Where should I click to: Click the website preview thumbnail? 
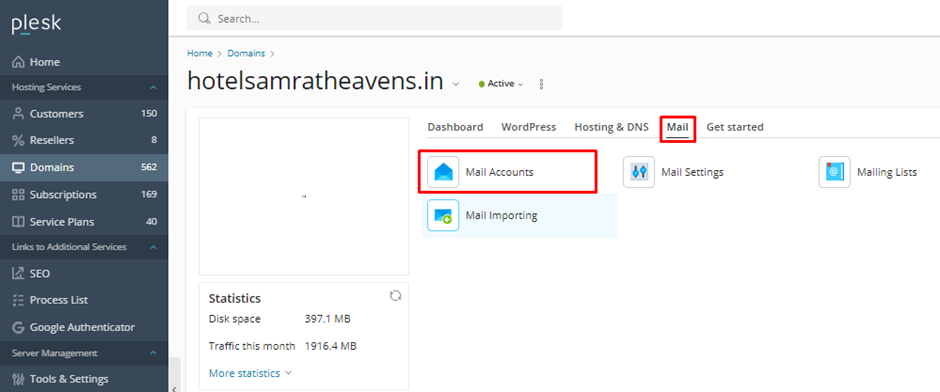(x=304, y=197)
